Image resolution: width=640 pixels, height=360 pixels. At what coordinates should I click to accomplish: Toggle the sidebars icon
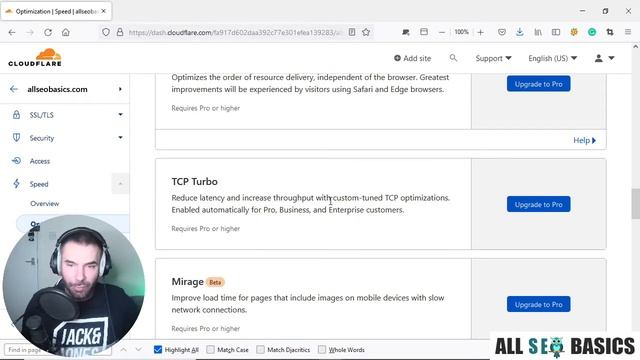pos(556,32)
